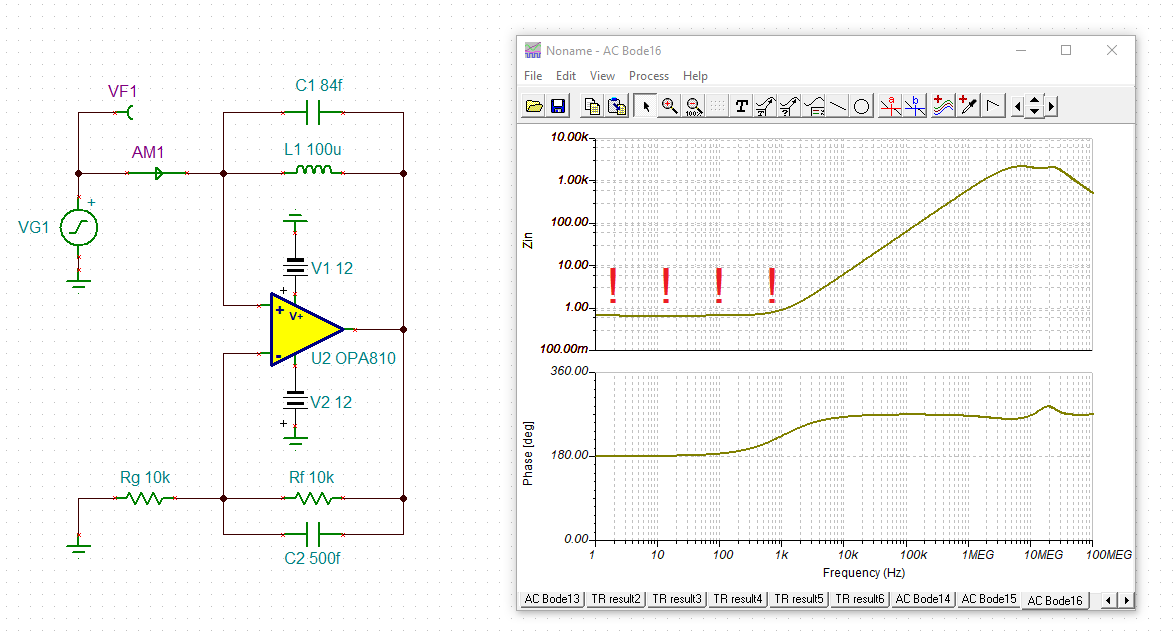Maximize the AC Bode16 window
1174x635 pixels.
pos(1065,50)
